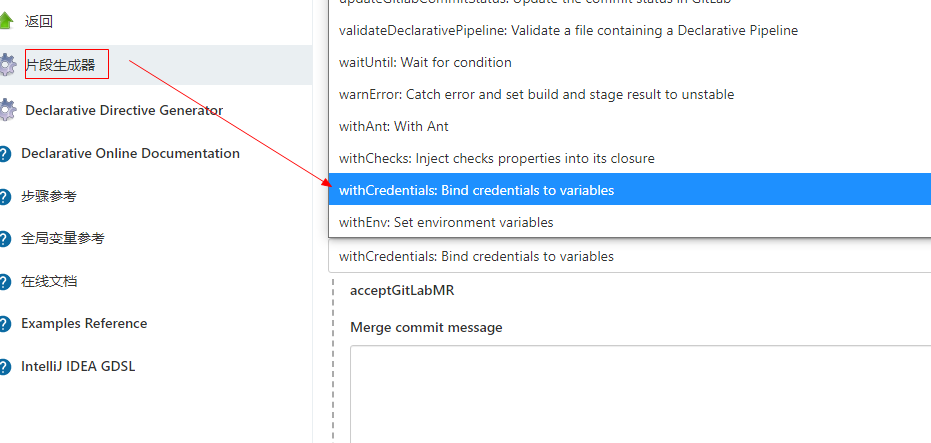Viewport: 931px width, 443px height.
Task: Choose withEnv: Set environment variables option
Action: [446, 222]
